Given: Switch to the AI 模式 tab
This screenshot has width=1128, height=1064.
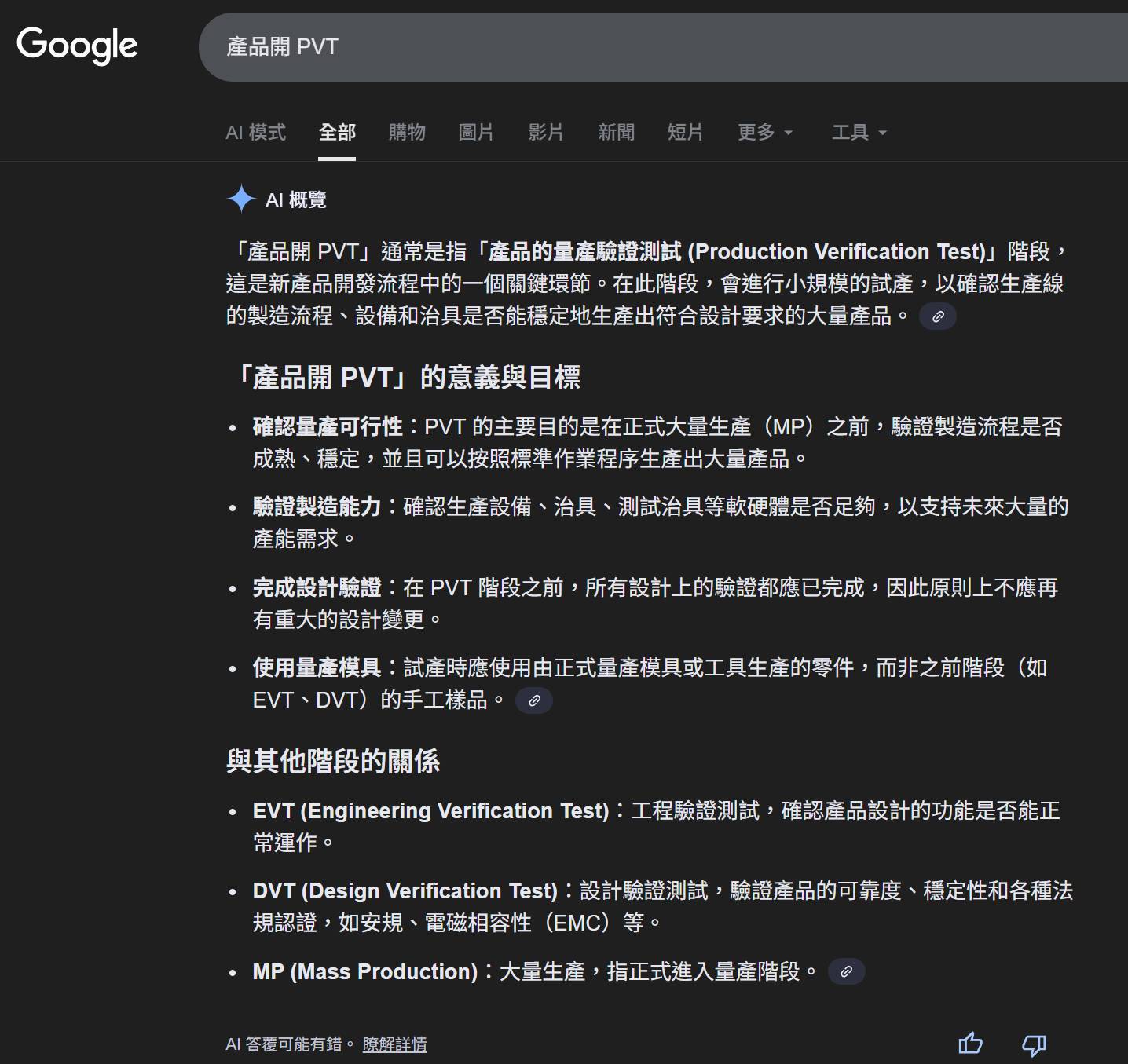Looking at the screenshot, I should click(255, 132).
